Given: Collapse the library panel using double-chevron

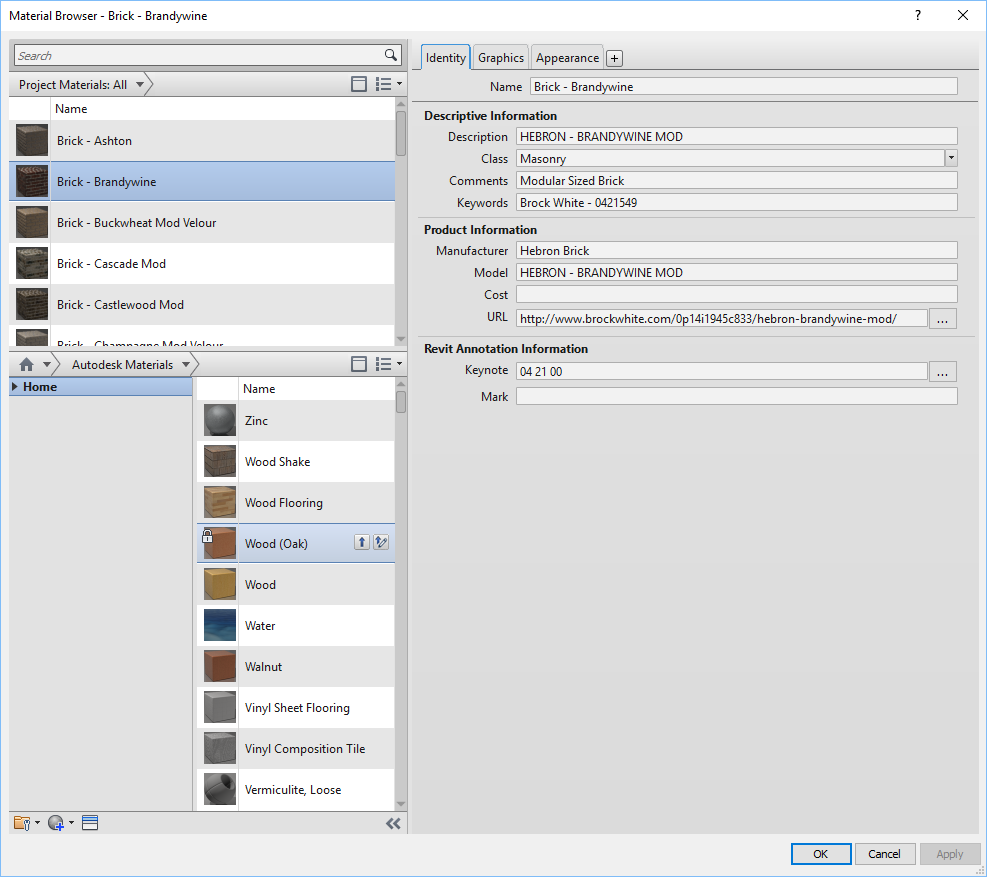Looking at the screenshot, I should 393,823.
